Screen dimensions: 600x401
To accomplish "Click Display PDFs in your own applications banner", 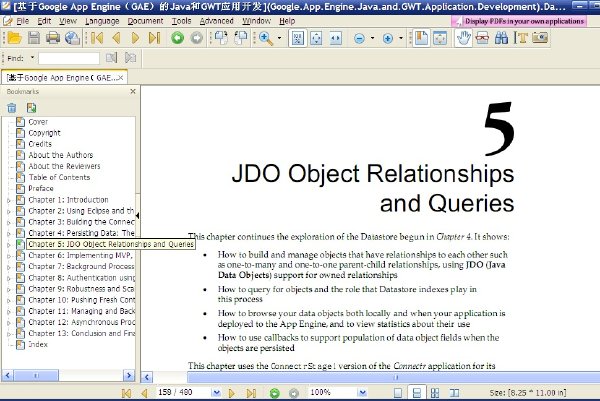I will tap(519, 21).
